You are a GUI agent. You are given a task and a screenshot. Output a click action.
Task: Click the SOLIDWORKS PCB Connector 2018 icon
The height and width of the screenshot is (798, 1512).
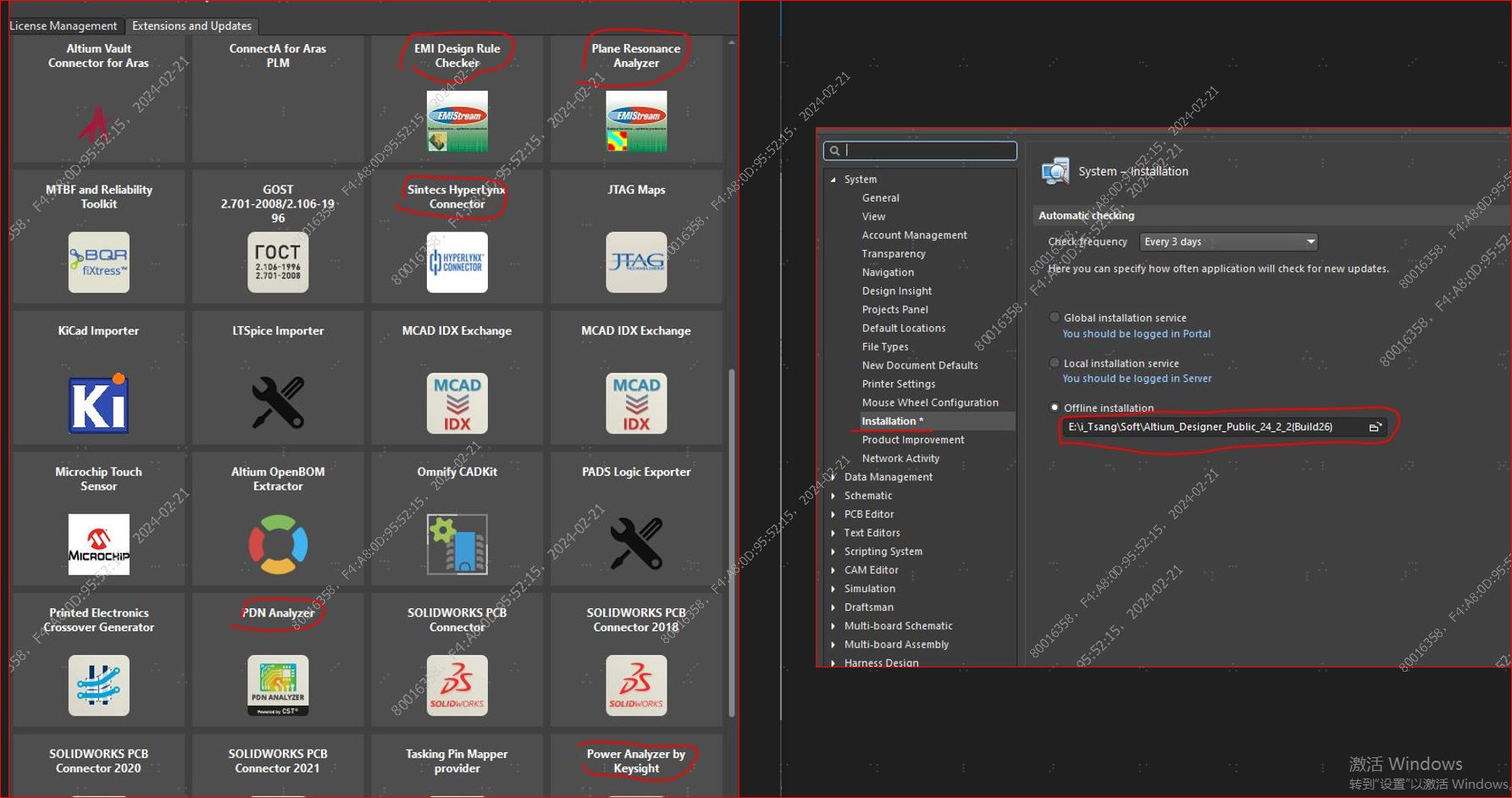coord(636,685)
